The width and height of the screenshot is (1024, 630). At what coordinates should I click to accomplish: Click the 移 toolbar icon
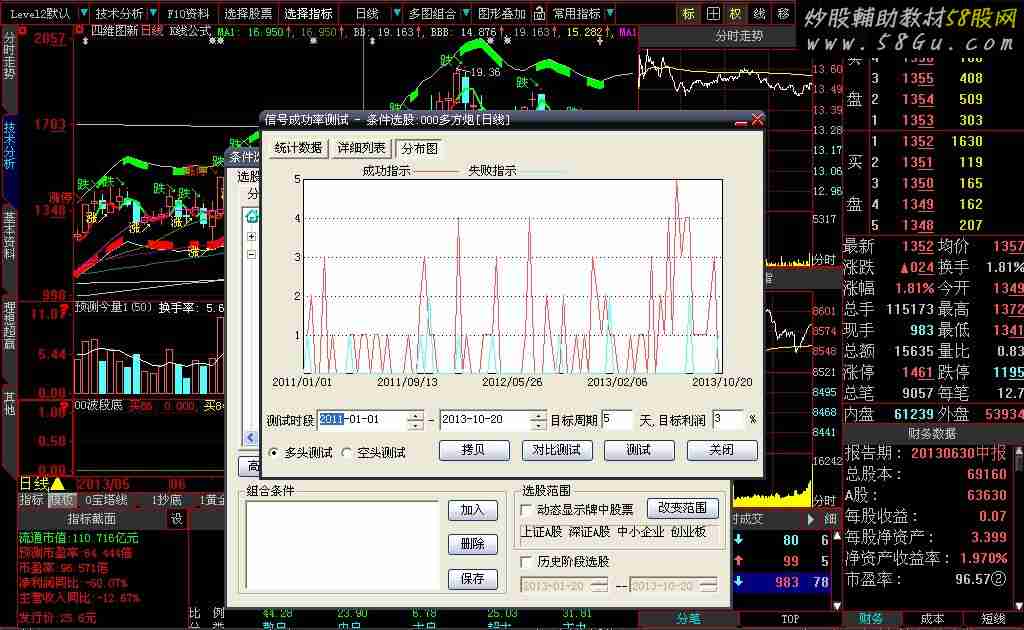click(x=783, y=14)
